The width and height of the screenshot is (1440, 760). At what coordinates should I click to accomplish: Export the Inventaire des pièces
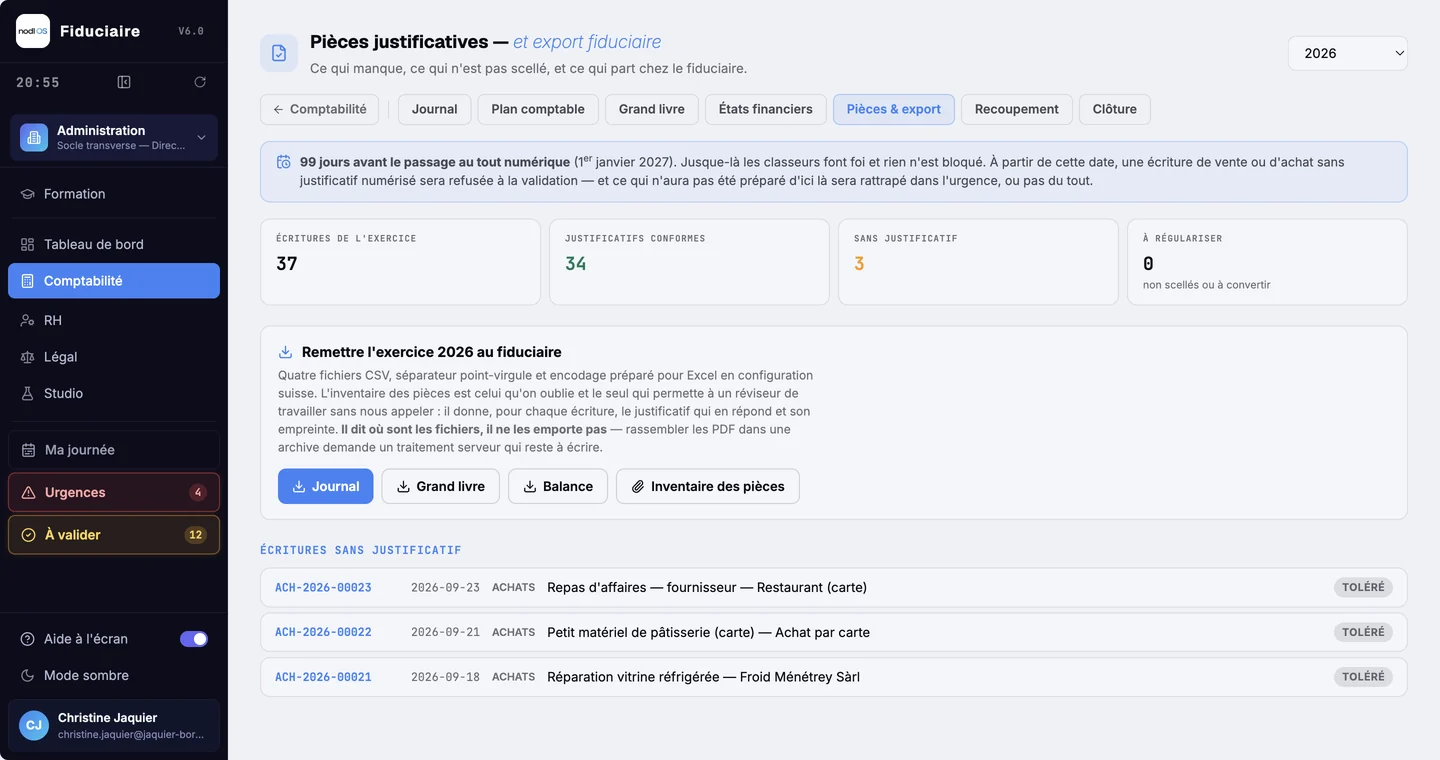click(x=708, y=486)
